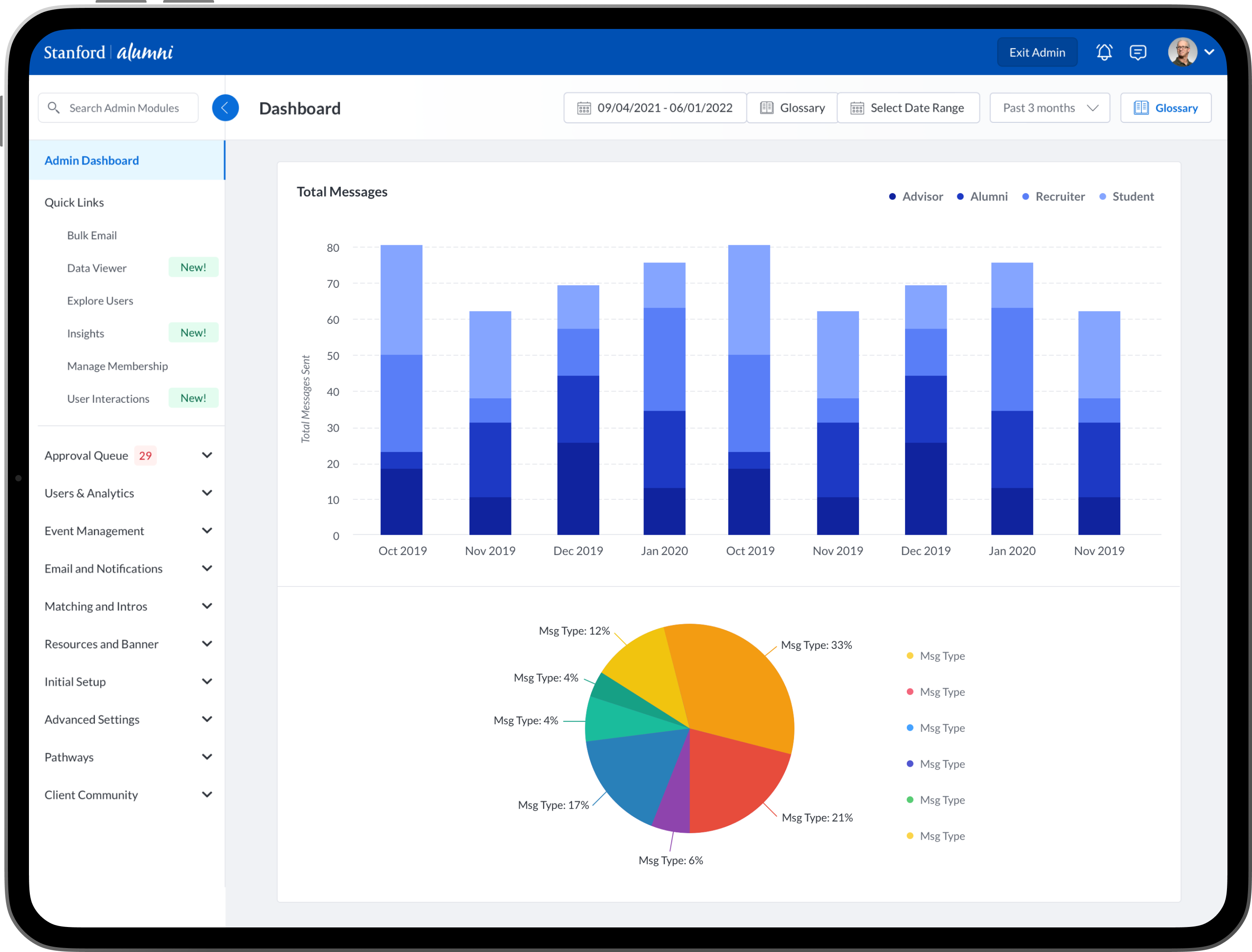The height and width of the screenshot is (952, 1252).
Task: Click calendar icon beside 09/04/2021 date range
Action: [x=584, y=107]
